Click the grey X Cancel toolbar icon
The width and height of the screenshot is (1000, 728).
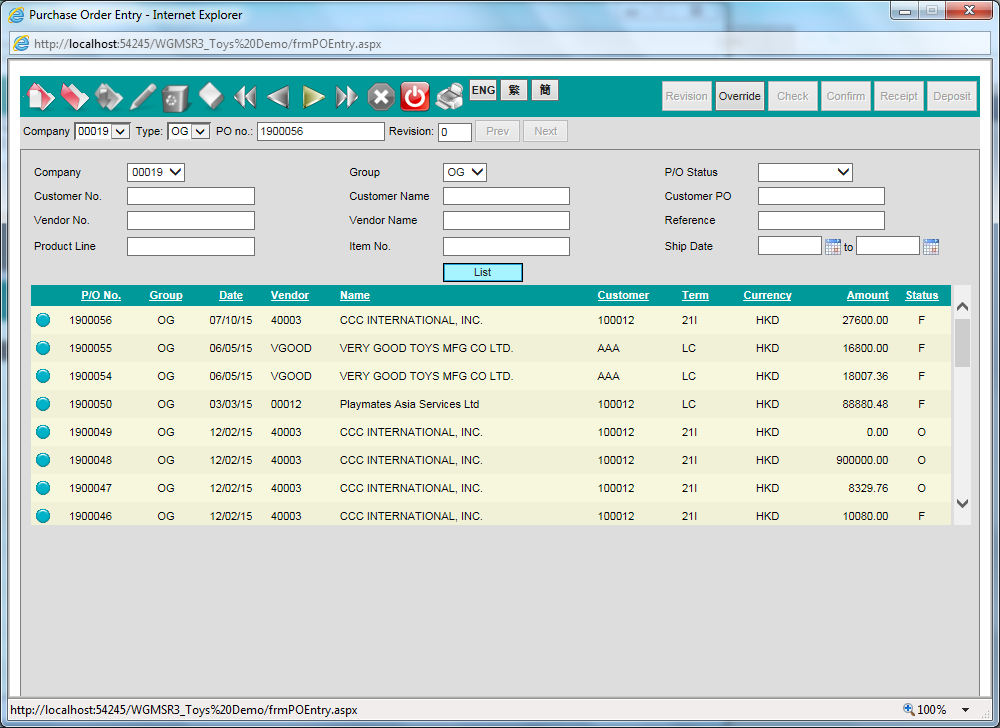coord(381,97)
